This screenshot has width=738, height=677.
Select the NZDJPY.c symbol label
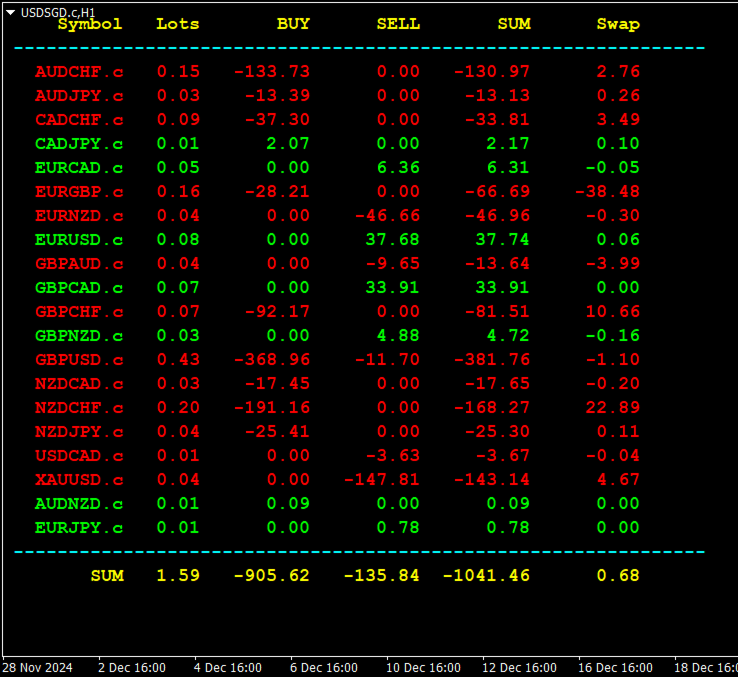click(79, 432)
